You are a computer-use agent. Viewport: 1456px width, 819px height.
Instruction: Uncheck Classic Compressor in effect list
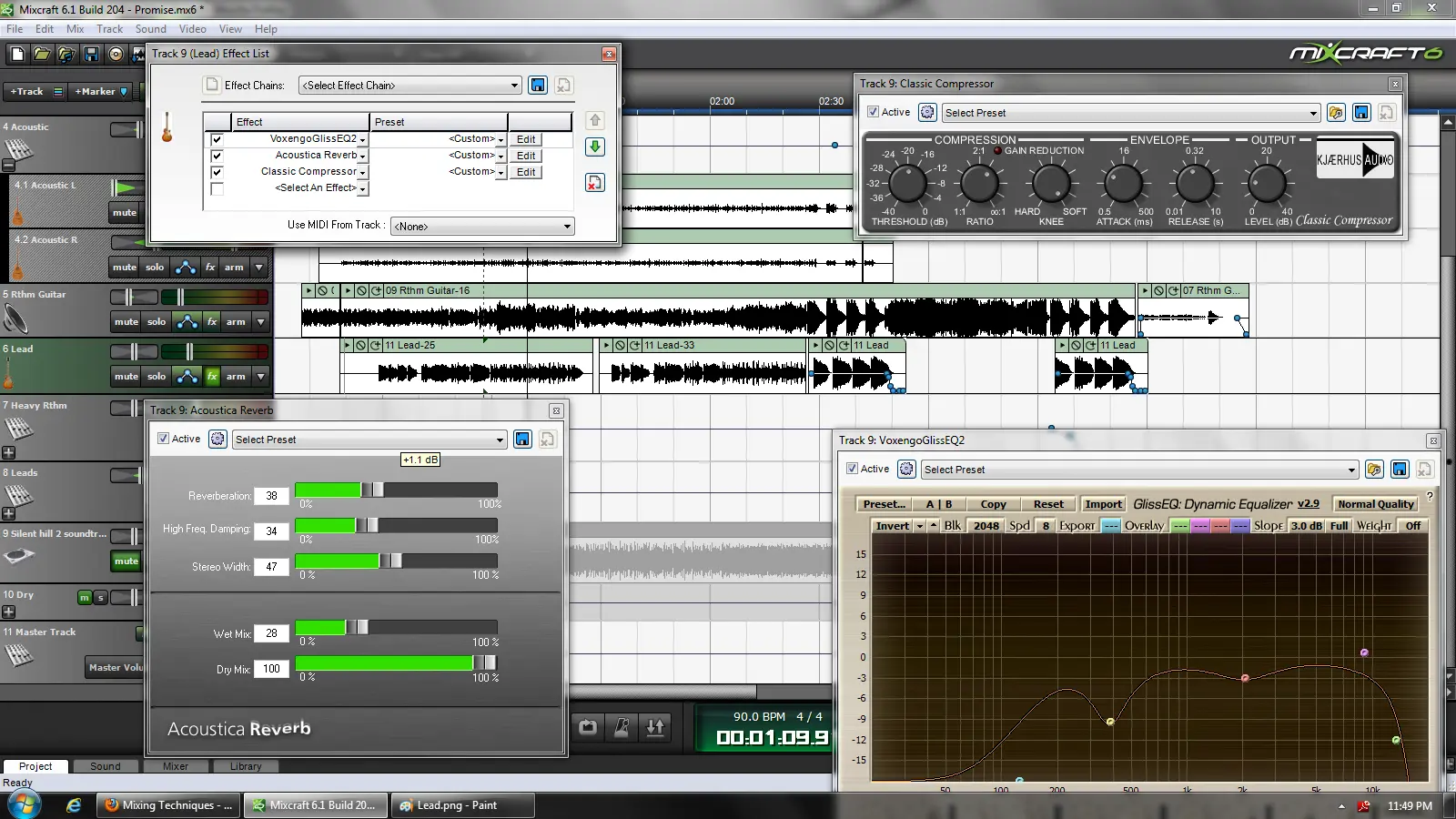(x=217, y=172)
